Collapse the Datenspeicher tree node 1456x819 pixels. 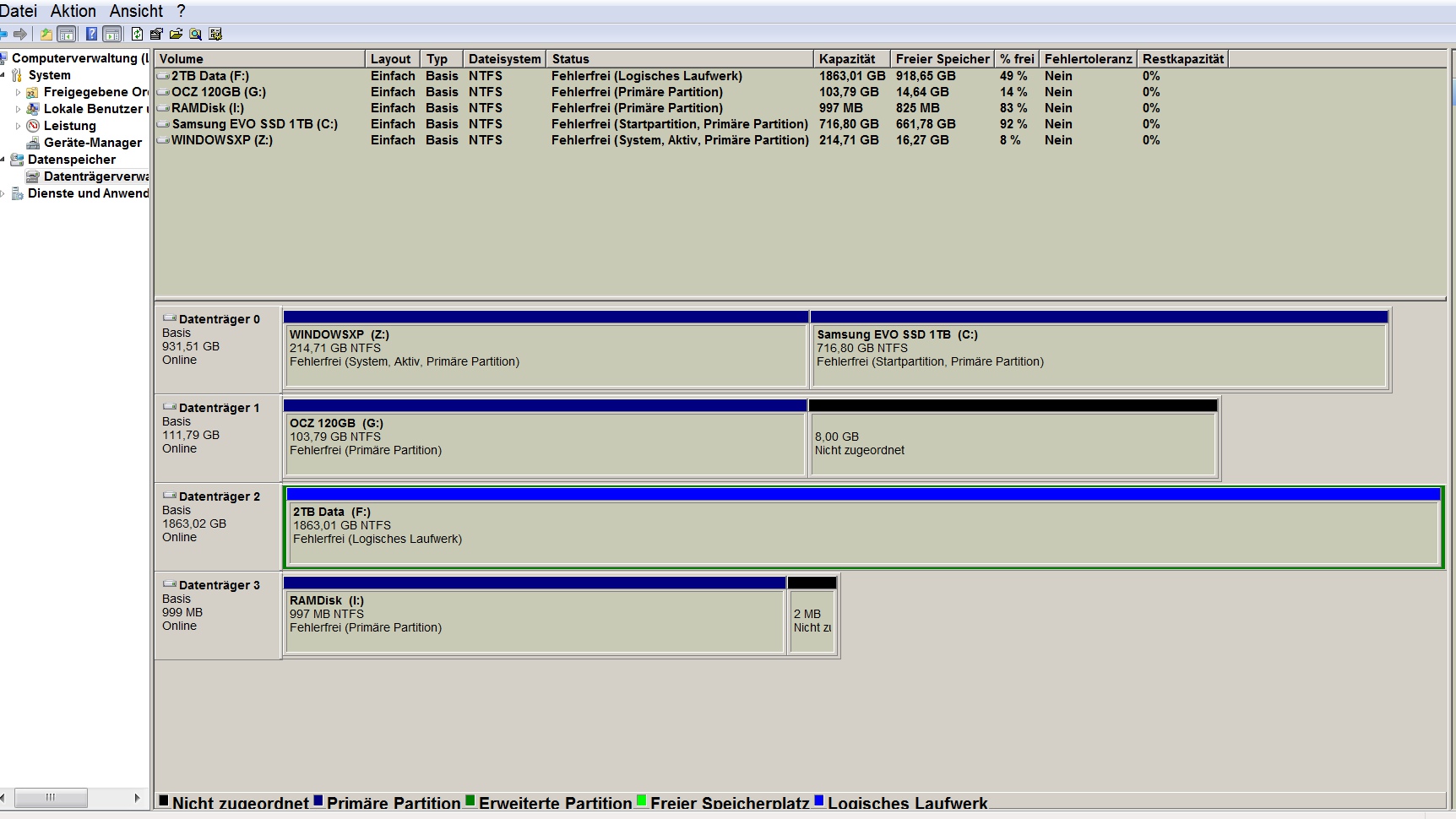pos(3,160)
